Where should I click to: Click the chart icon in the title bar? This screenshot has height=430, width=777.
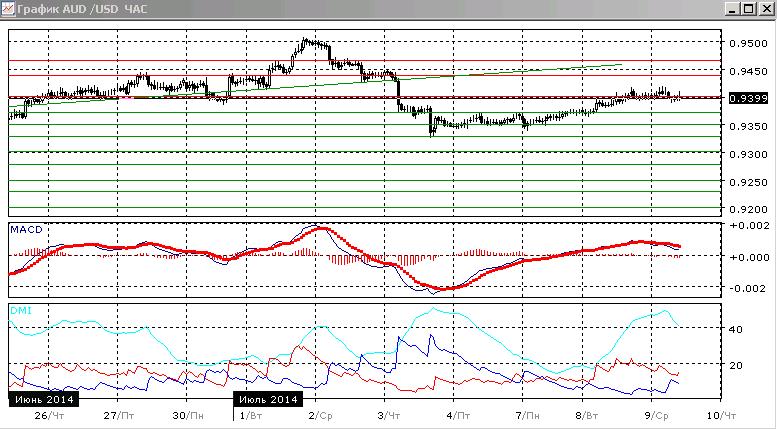(x=7, y=8)
